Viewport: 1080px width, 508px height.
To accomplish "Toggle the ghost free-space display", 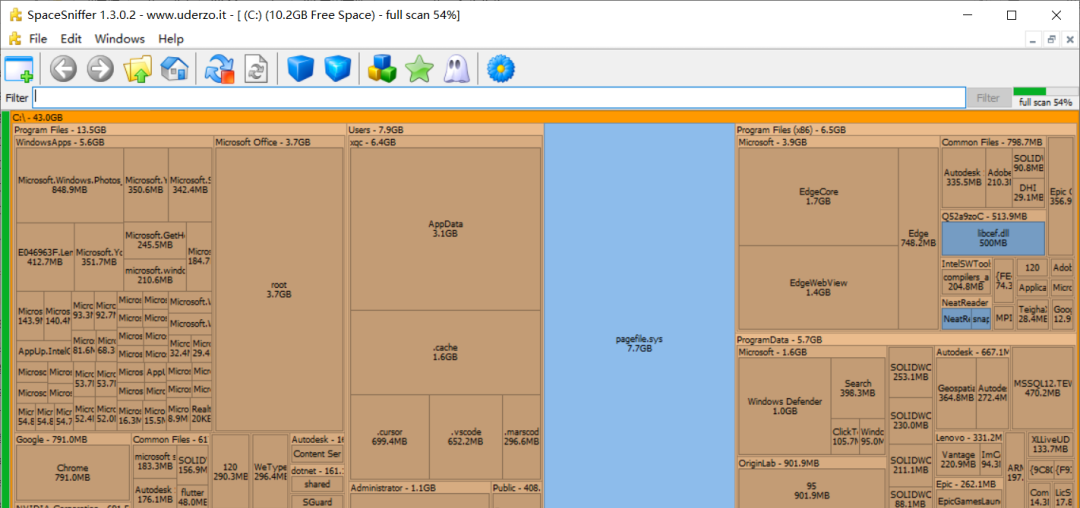I will tap(456, 69).
